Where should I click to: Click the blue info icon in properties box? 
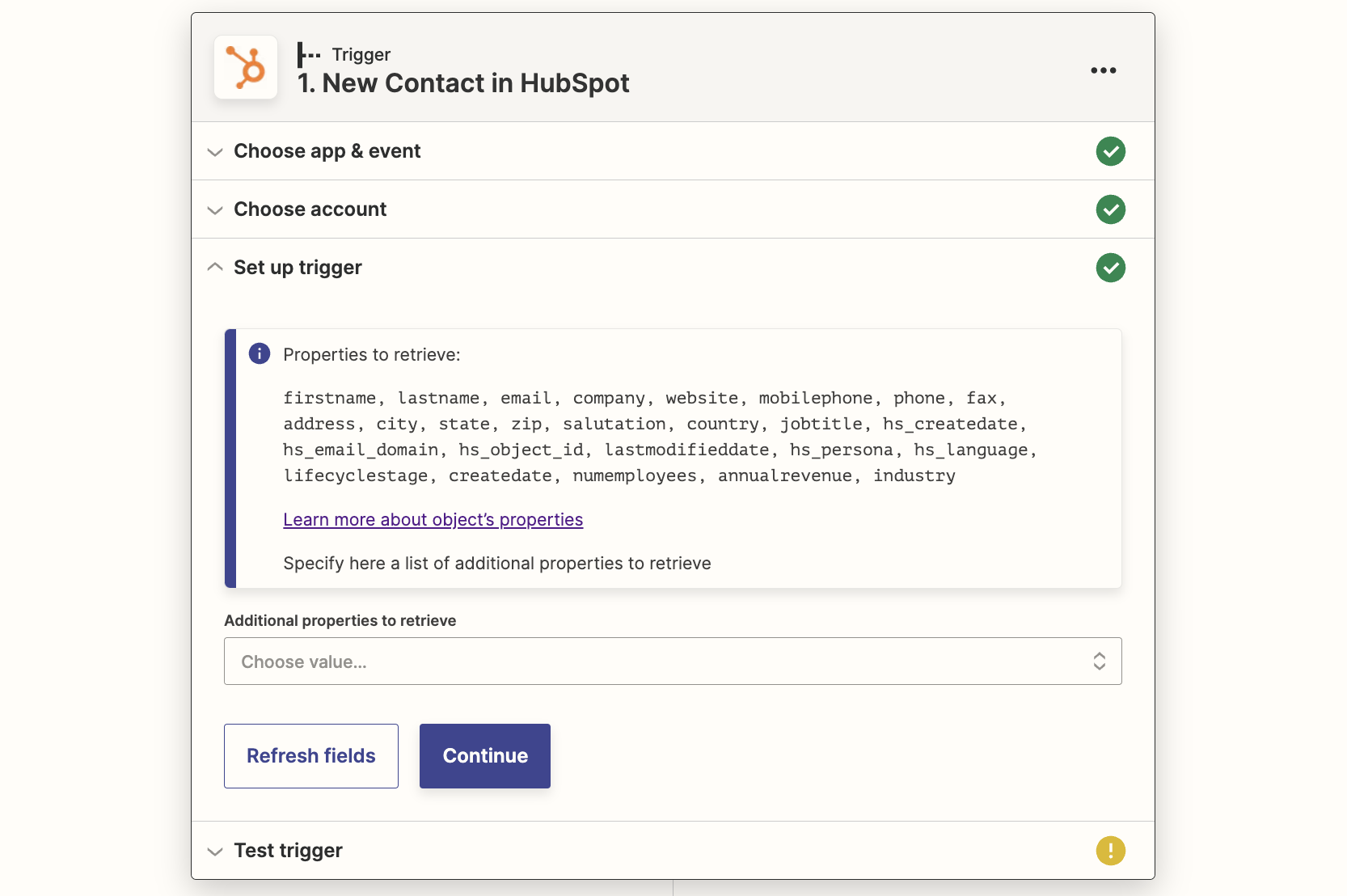click(x=260, y=353)
